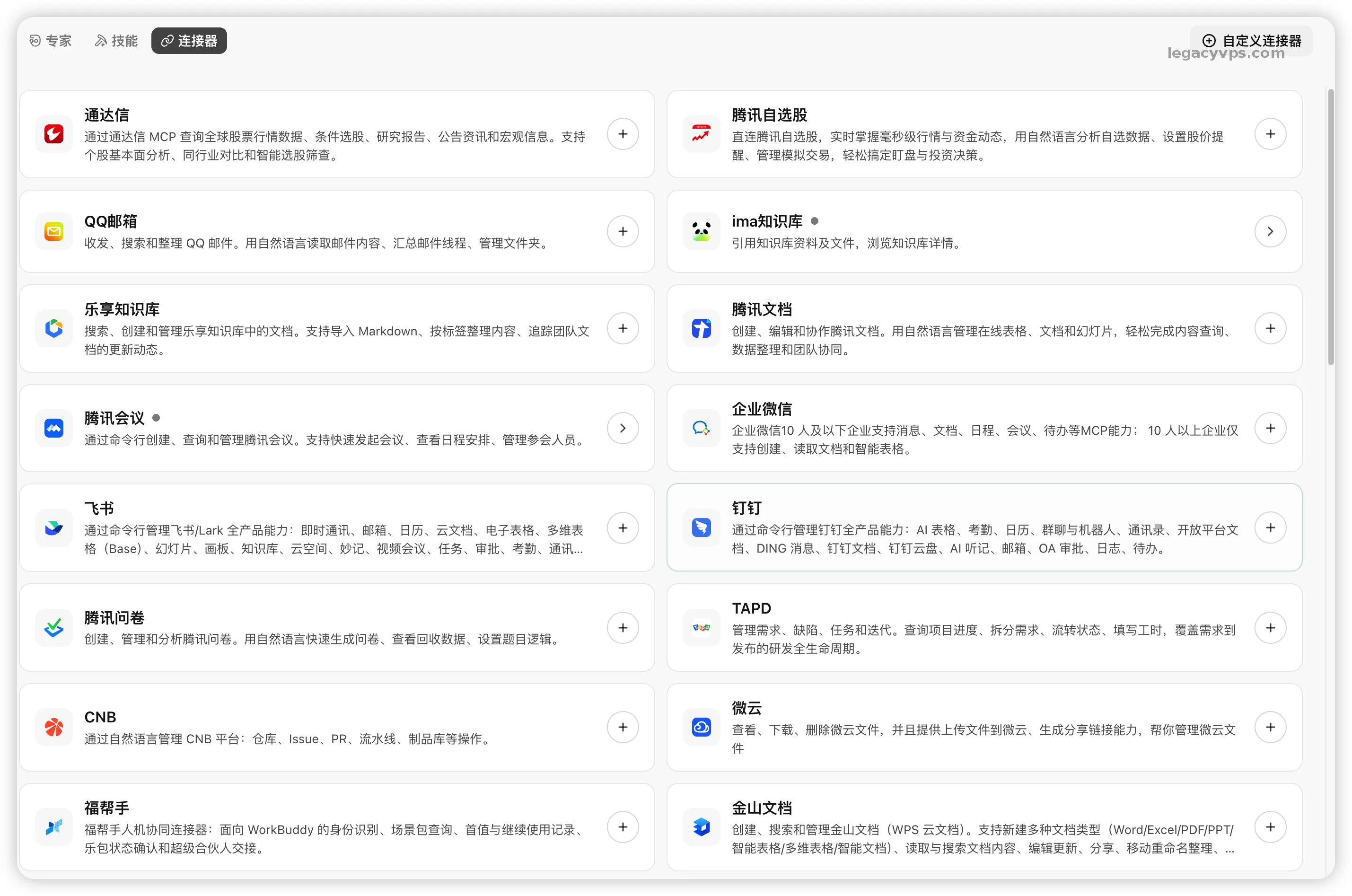Click the CNB red icon
Viewport: 1352px width, 896px height.
(x=54, y=727)
